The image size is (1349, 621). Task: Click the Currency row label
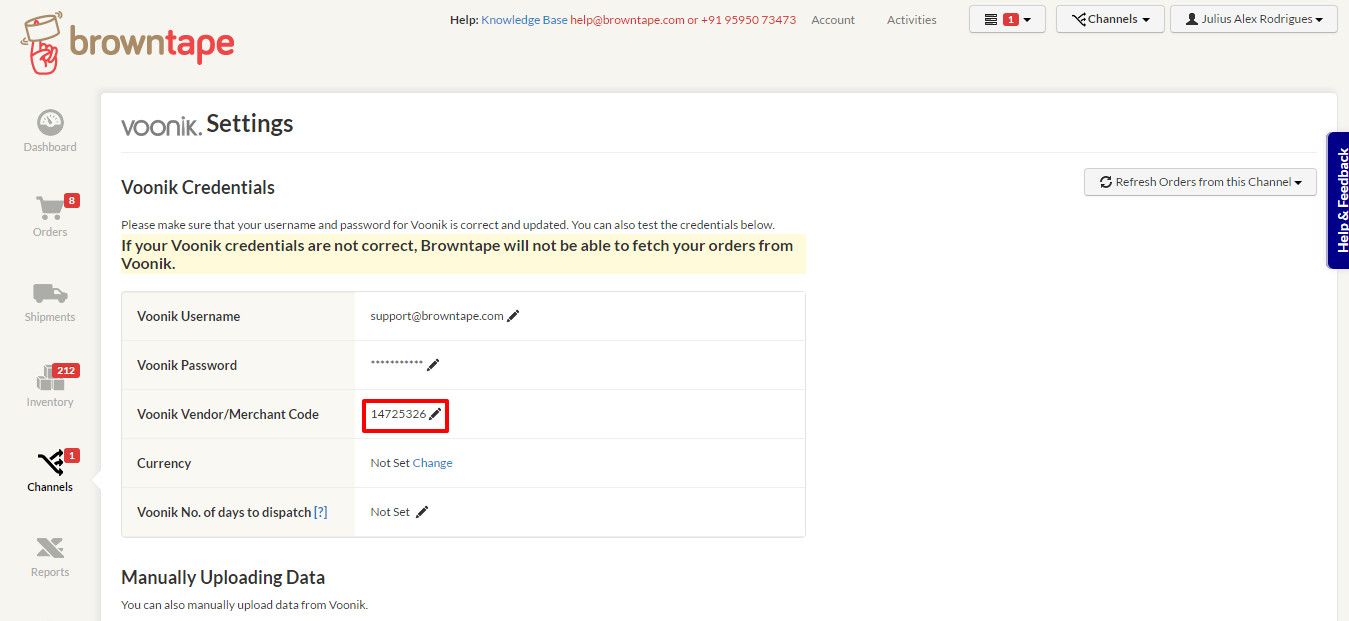[164, 463]
